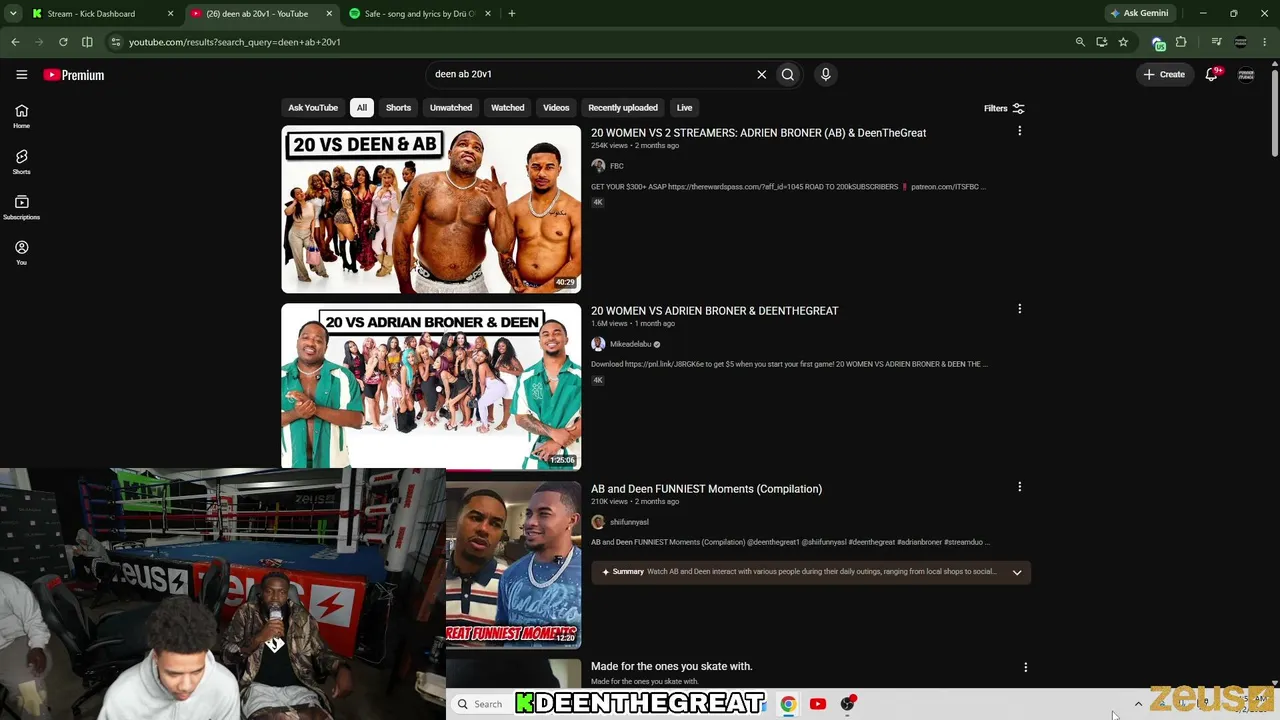Open the YouTube account avatar menu
Viewport: 1280px width, 720px height.
coord(1246,74)
